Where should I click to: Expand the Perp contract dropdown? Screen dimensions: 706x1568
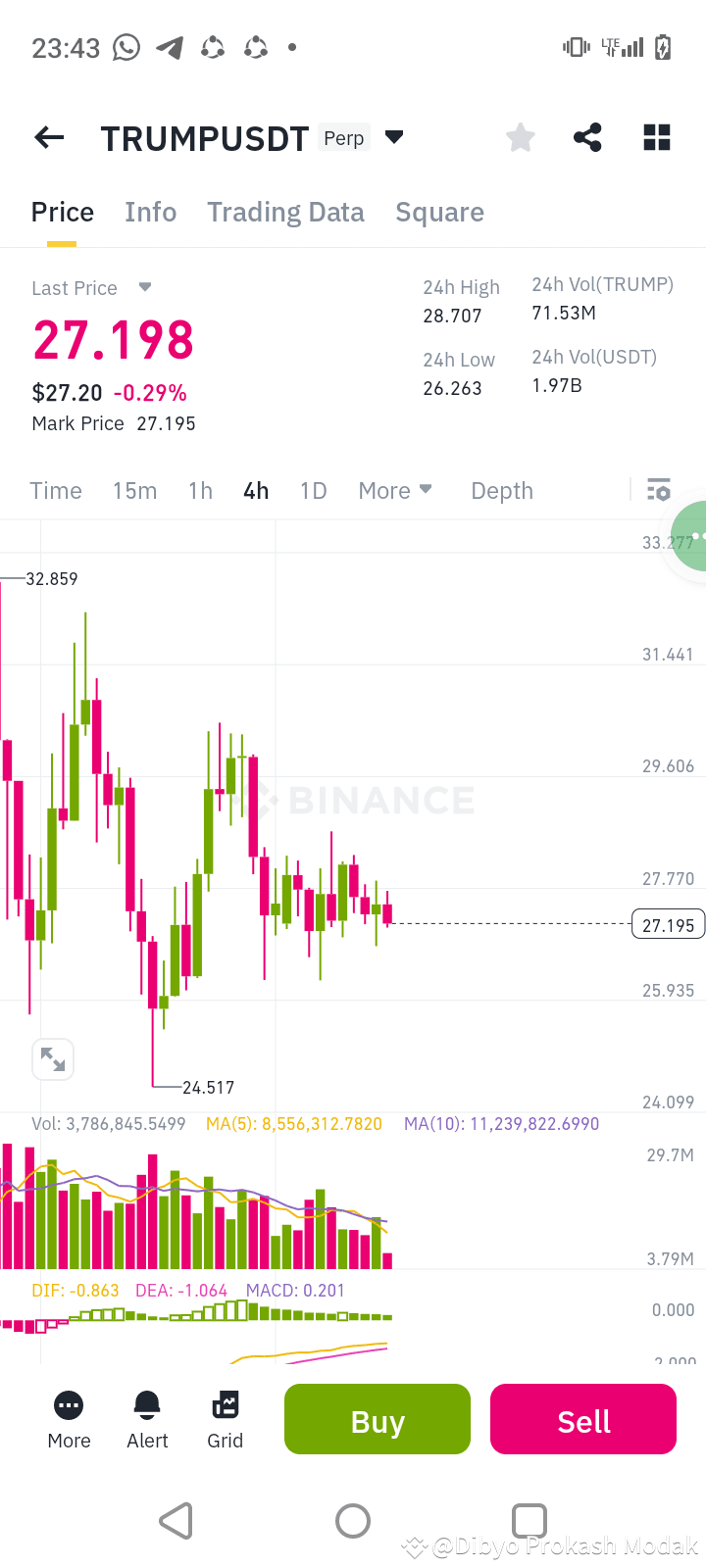coord(393,137)
